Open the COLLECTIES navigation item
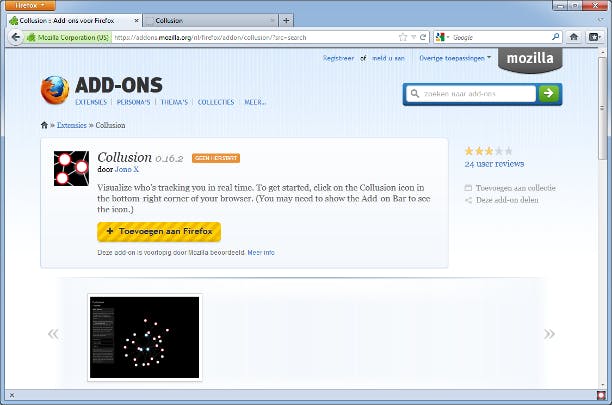612x405 pixels. click(x=216, y=102)
